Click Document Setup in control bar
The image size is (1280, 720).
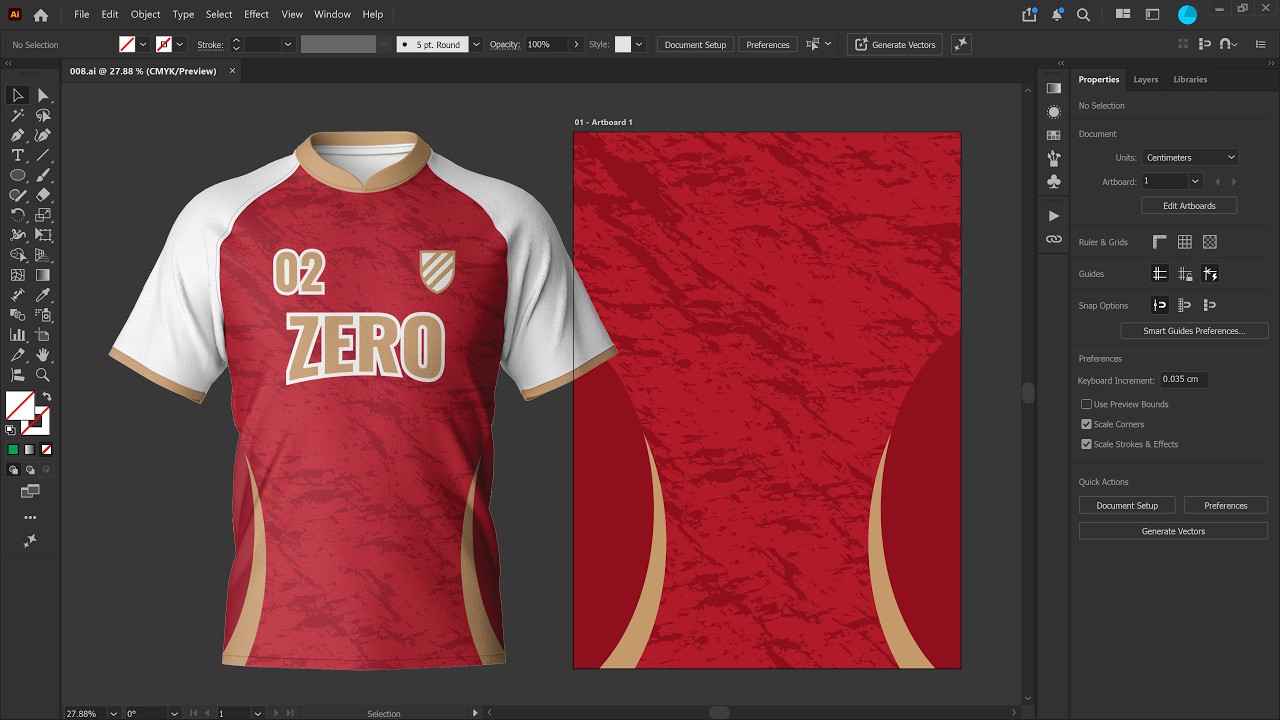[695, 45]
